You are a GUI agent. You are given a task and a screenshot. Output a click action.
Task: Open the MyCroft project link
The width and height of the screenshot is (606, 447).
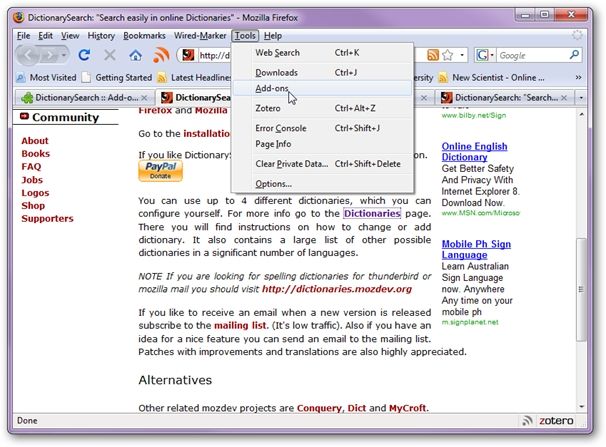407,408
